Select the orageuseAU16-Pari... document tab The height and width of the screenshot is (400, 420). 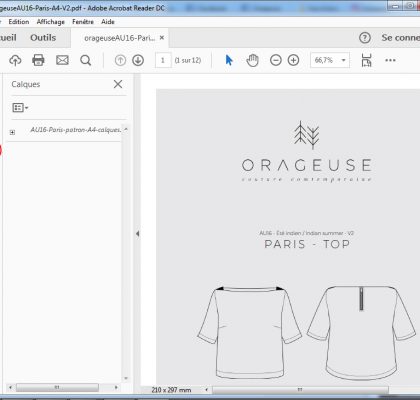(119, 38)
